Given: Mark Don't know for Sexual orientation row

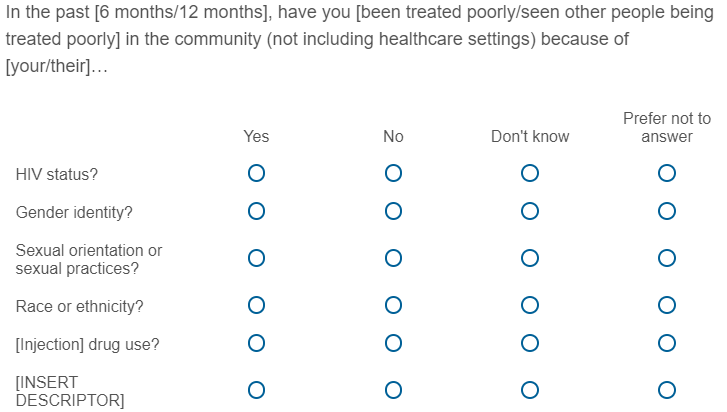Looking at the screenshot, I should (x=530, y=259).
